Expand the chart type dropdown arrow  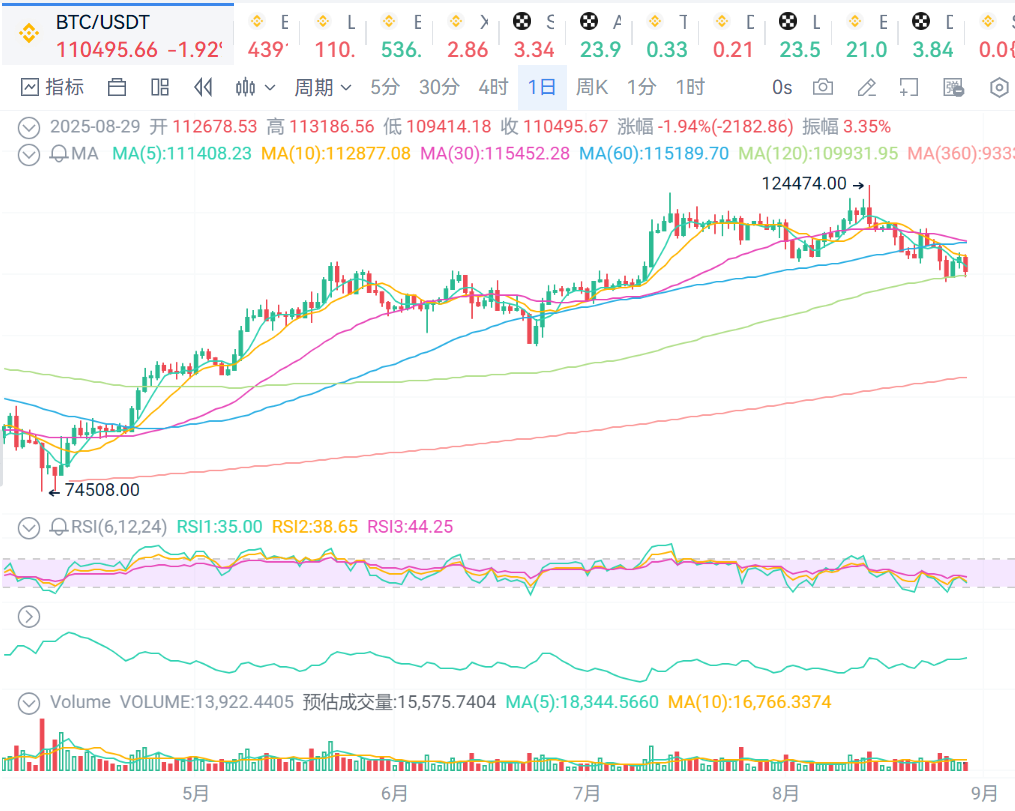tap(270, 87)
